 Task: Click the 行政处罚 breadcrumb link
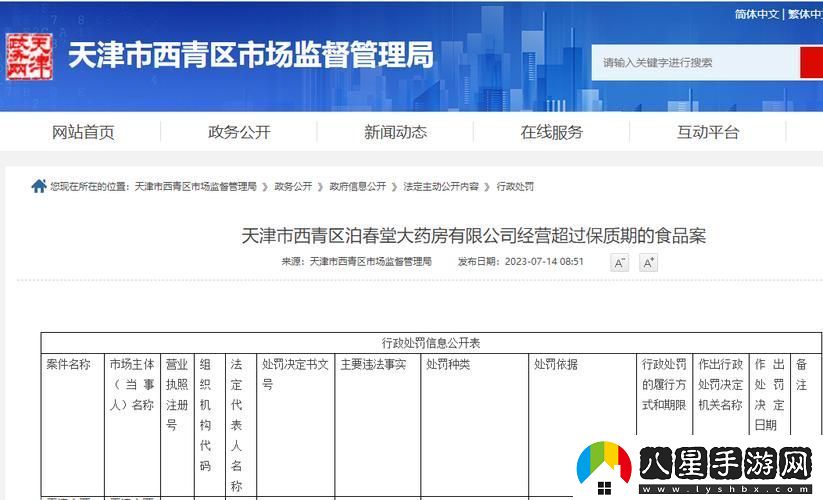coord(515,186)
